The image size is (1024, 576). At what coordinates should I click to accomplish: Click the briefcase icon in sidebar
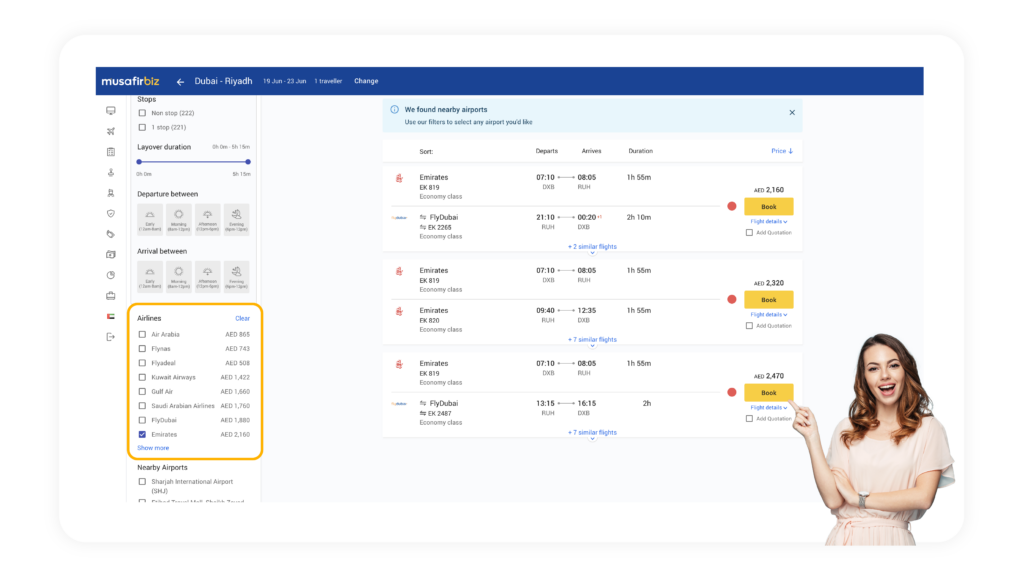point(111,296)
